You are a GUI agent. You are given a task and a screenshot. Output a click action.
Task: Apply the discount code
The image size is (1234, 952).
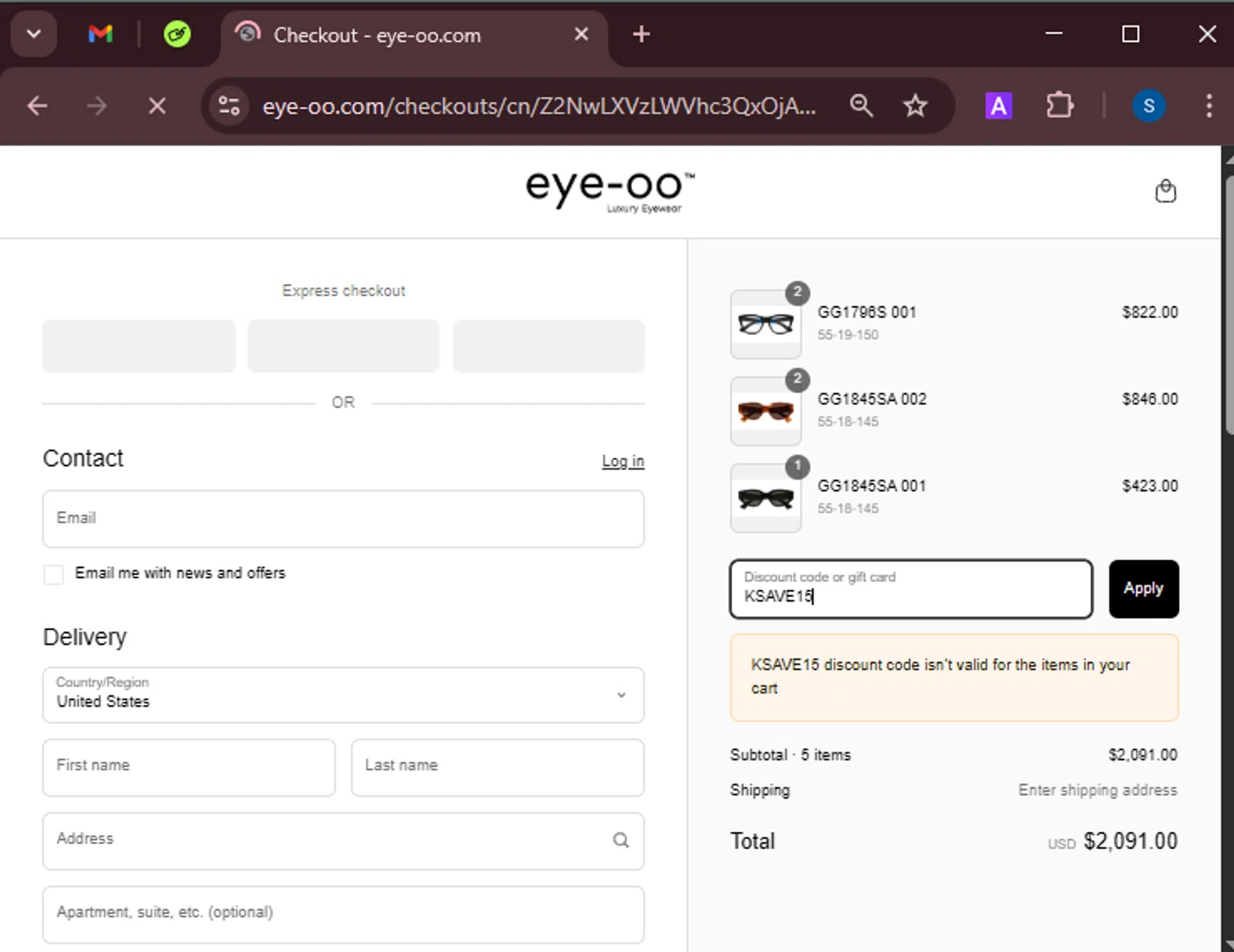pyautogui.click(x=1144, y=589)
